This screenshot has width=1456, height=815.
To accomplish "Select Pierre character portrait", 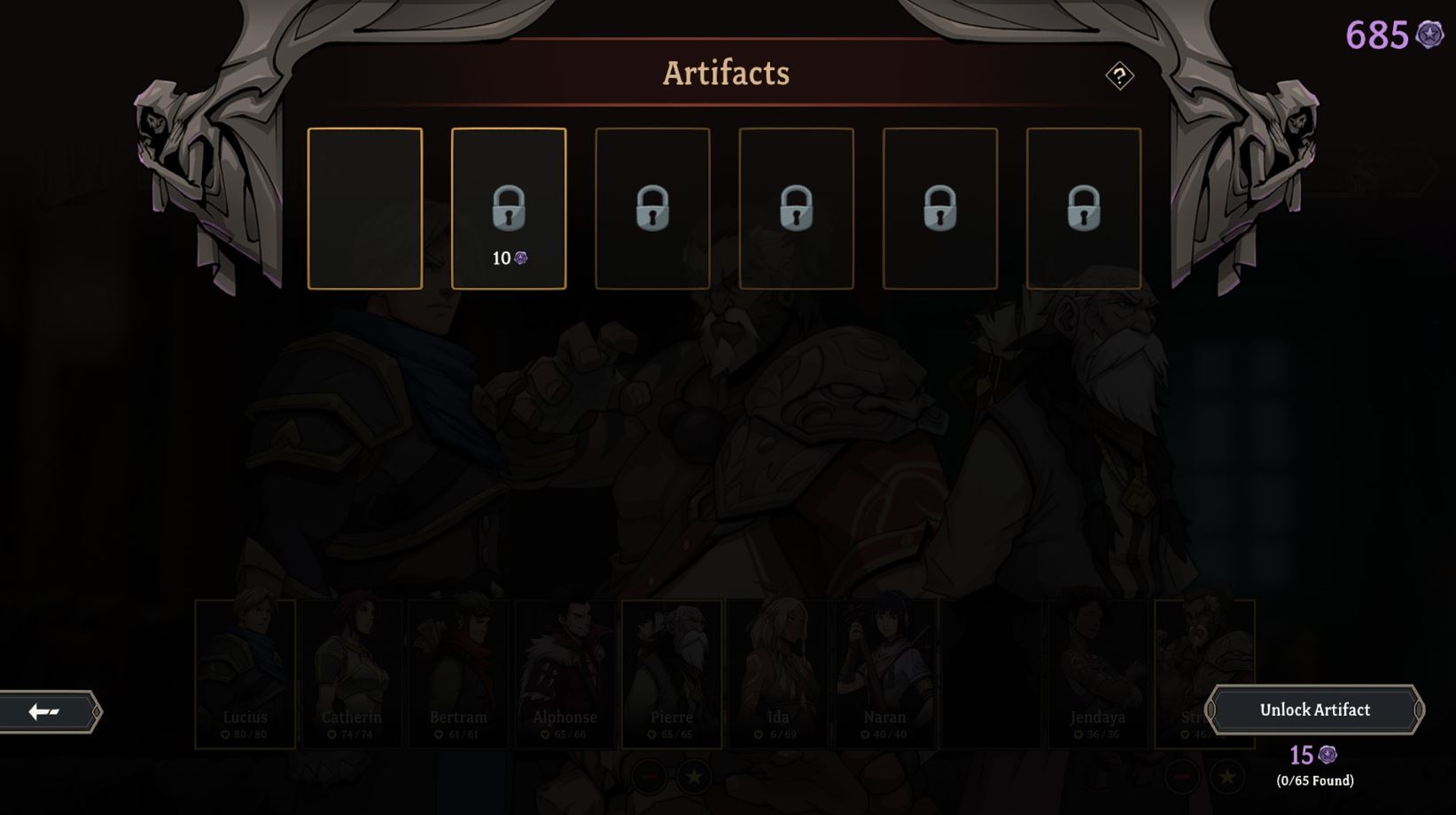I will click(672, 674).
